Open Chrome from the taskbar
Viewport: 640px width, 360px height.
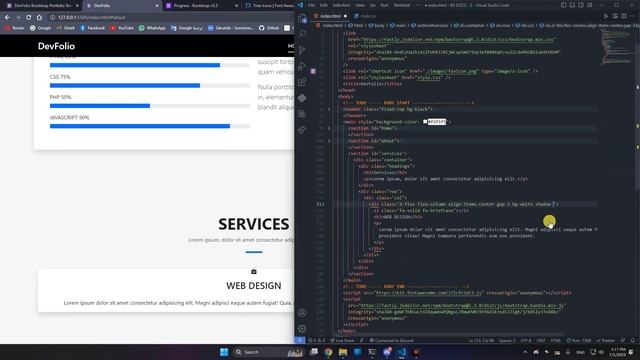[328, 352]
